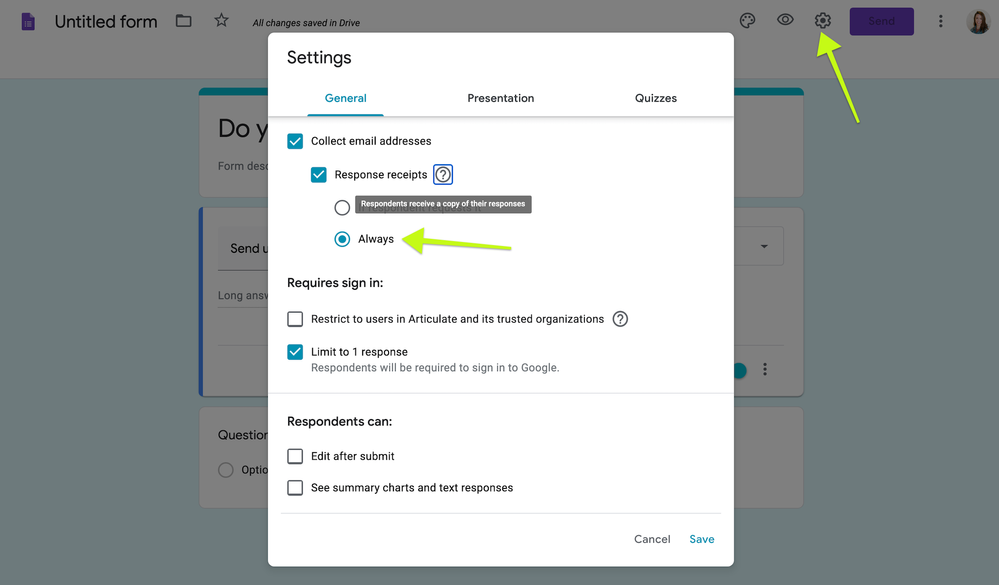This screenshot has width=999, height=585.
Task: Click the Untitled form title
Action: [106, 21]
